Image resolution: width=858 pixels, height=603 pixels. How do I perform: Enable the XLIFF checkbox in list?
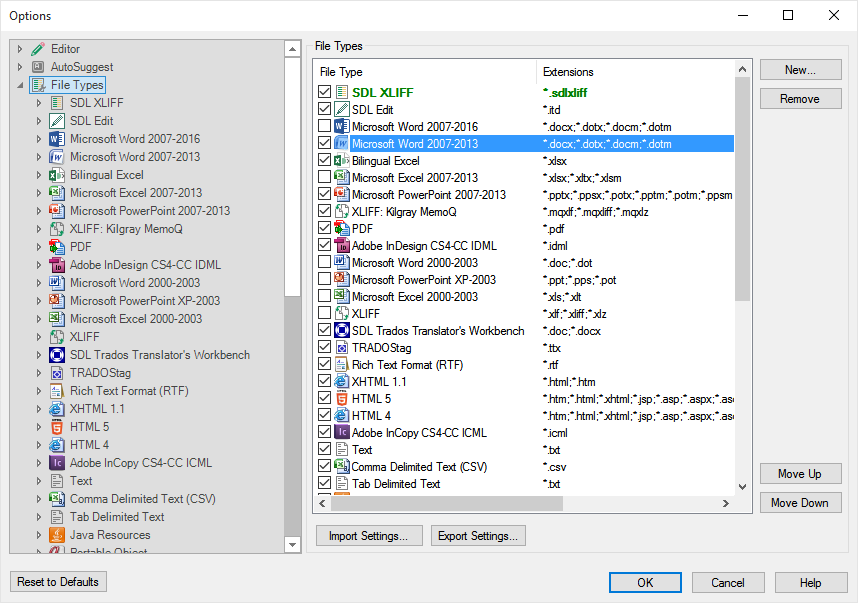point(324,313)
